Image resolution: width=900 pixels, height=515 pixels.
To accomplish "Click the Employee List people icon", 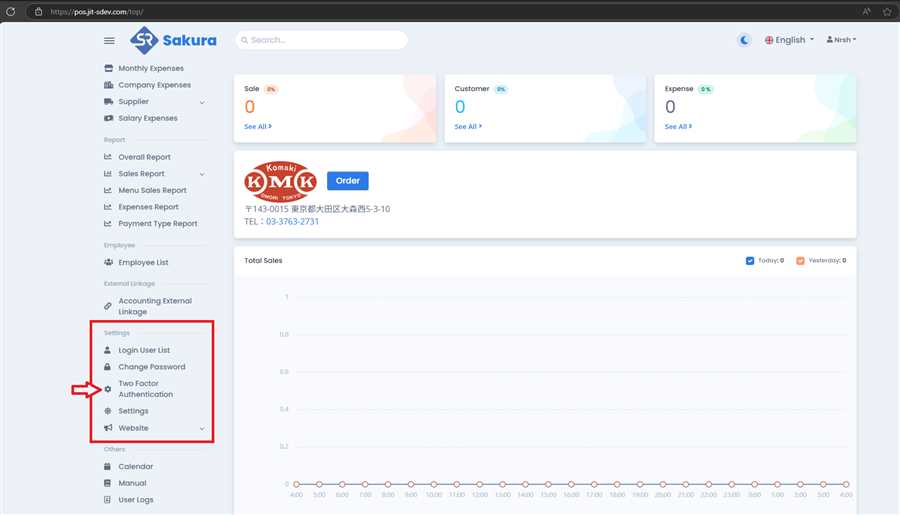I will pos(108,262).
